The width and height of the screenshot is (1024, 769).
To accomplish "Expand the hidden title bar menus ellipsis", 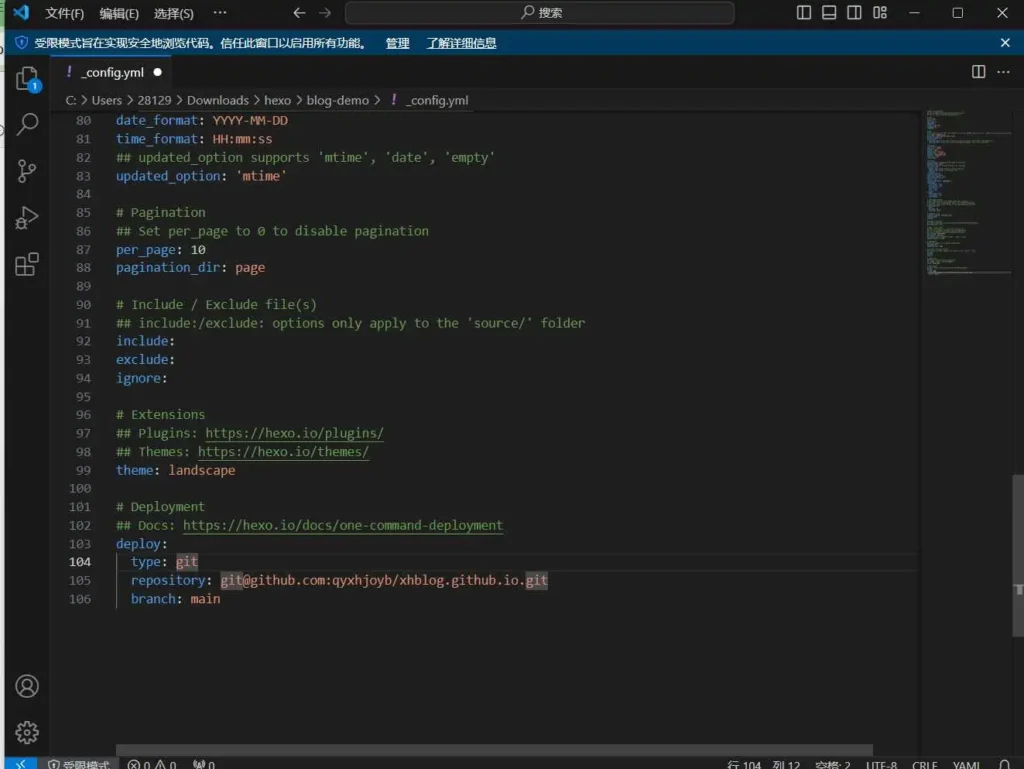I will pos(220,13).
